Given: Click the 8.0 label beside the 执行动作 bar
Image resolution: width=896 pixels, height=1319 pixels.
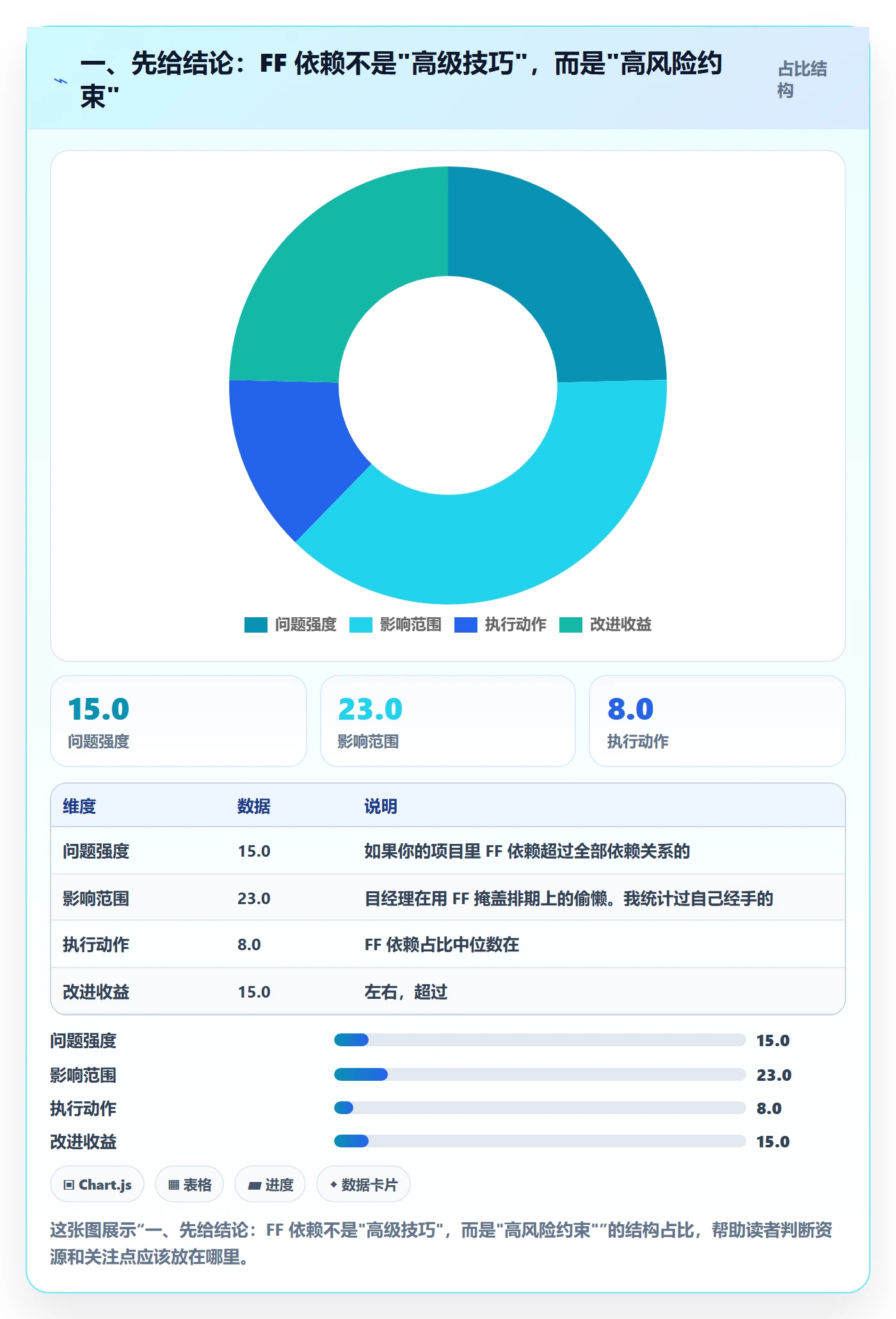Looking at the screenshot, I should (769, 1108).
